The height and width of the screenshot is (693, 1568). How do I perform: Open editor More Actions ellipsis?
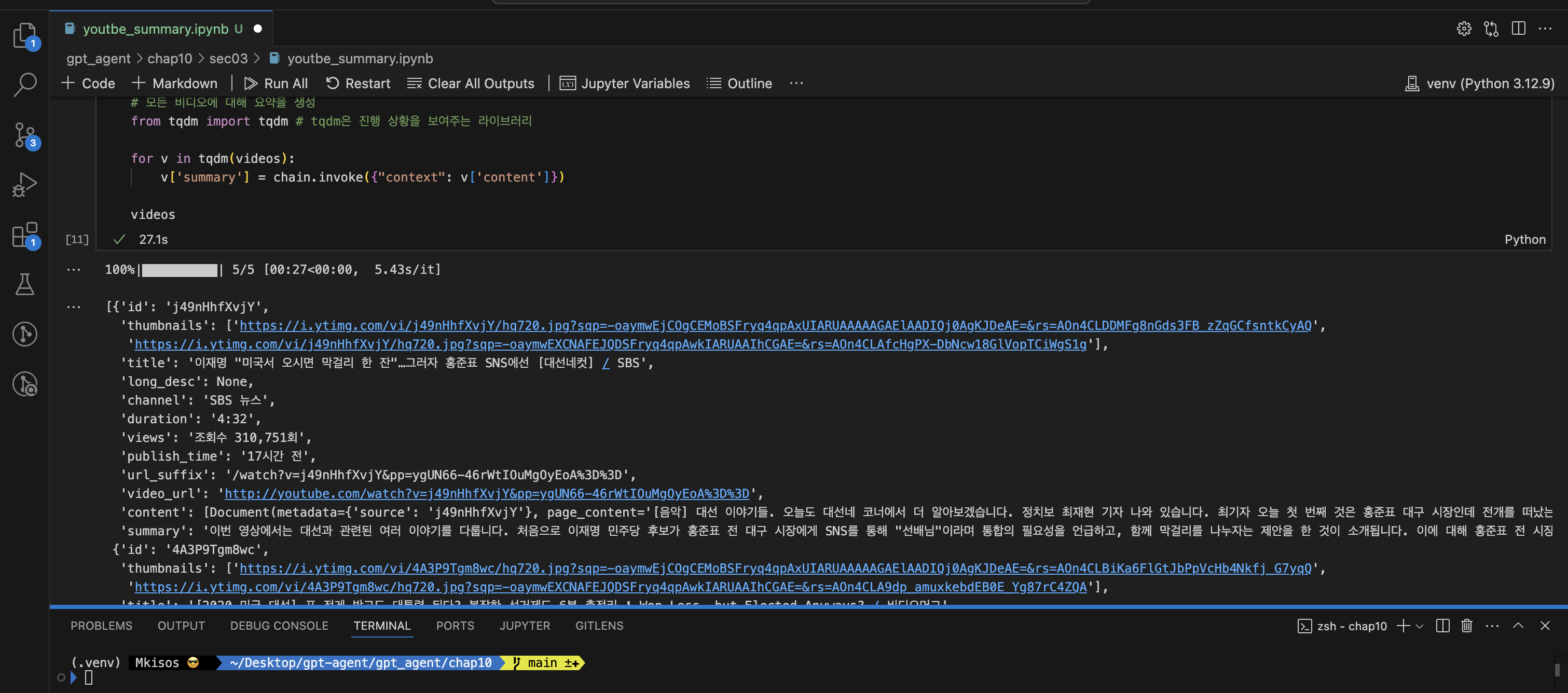point(1545,29)
